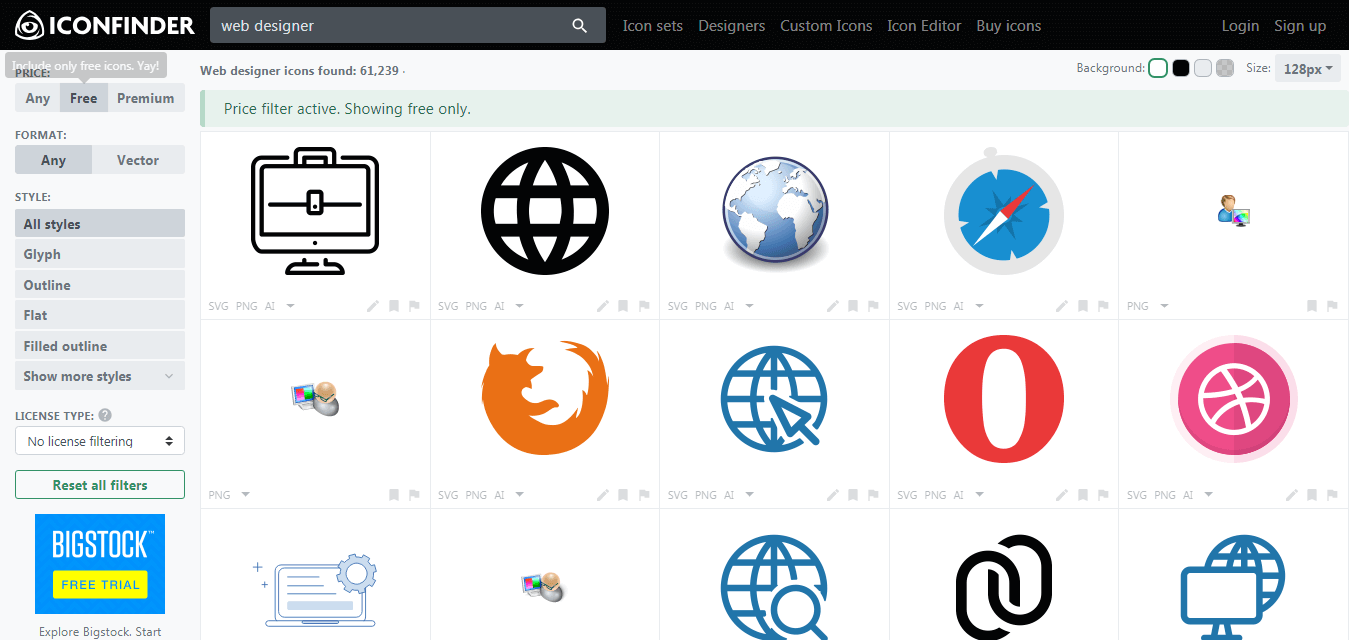Screen dimensions: 1349x640
Task: Select black background swatch
Action: click(1181, 68)
